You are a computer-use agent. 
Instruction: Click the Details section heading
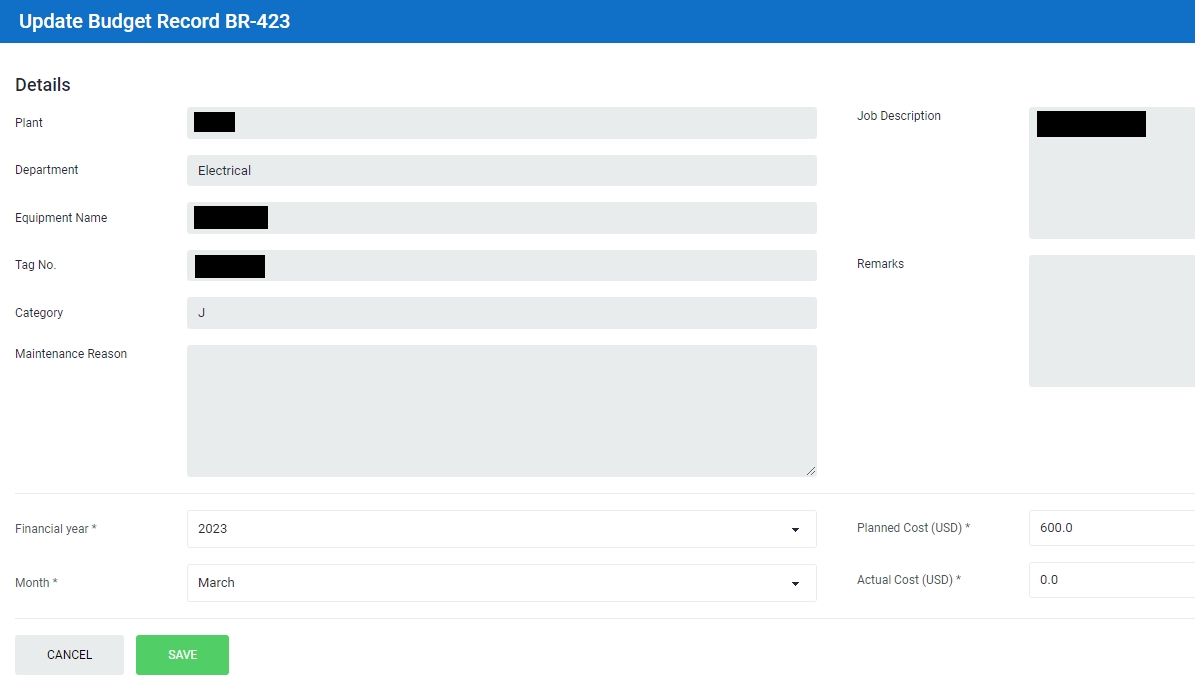43,85
